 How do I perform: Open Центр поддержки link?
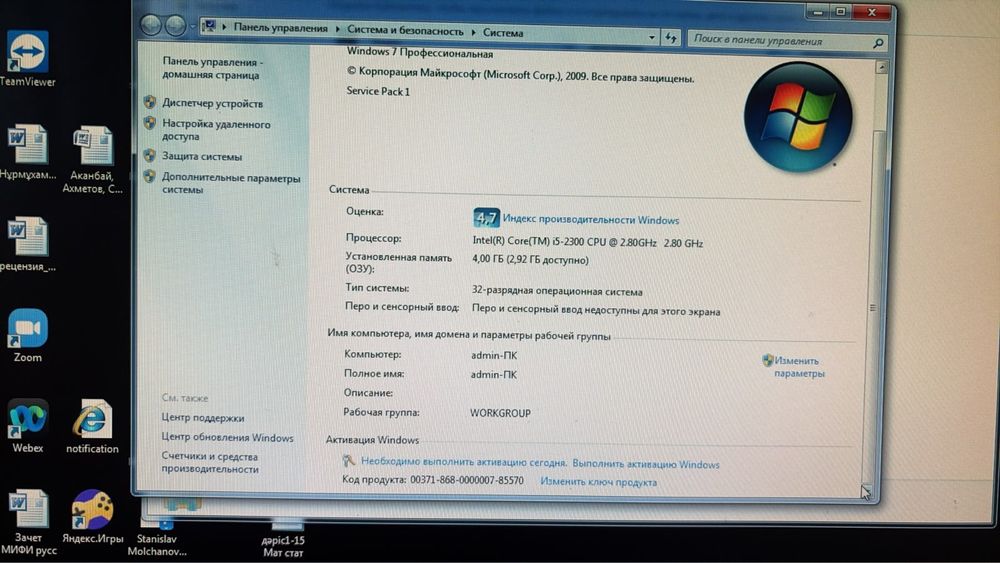click(x=203, y=418)
